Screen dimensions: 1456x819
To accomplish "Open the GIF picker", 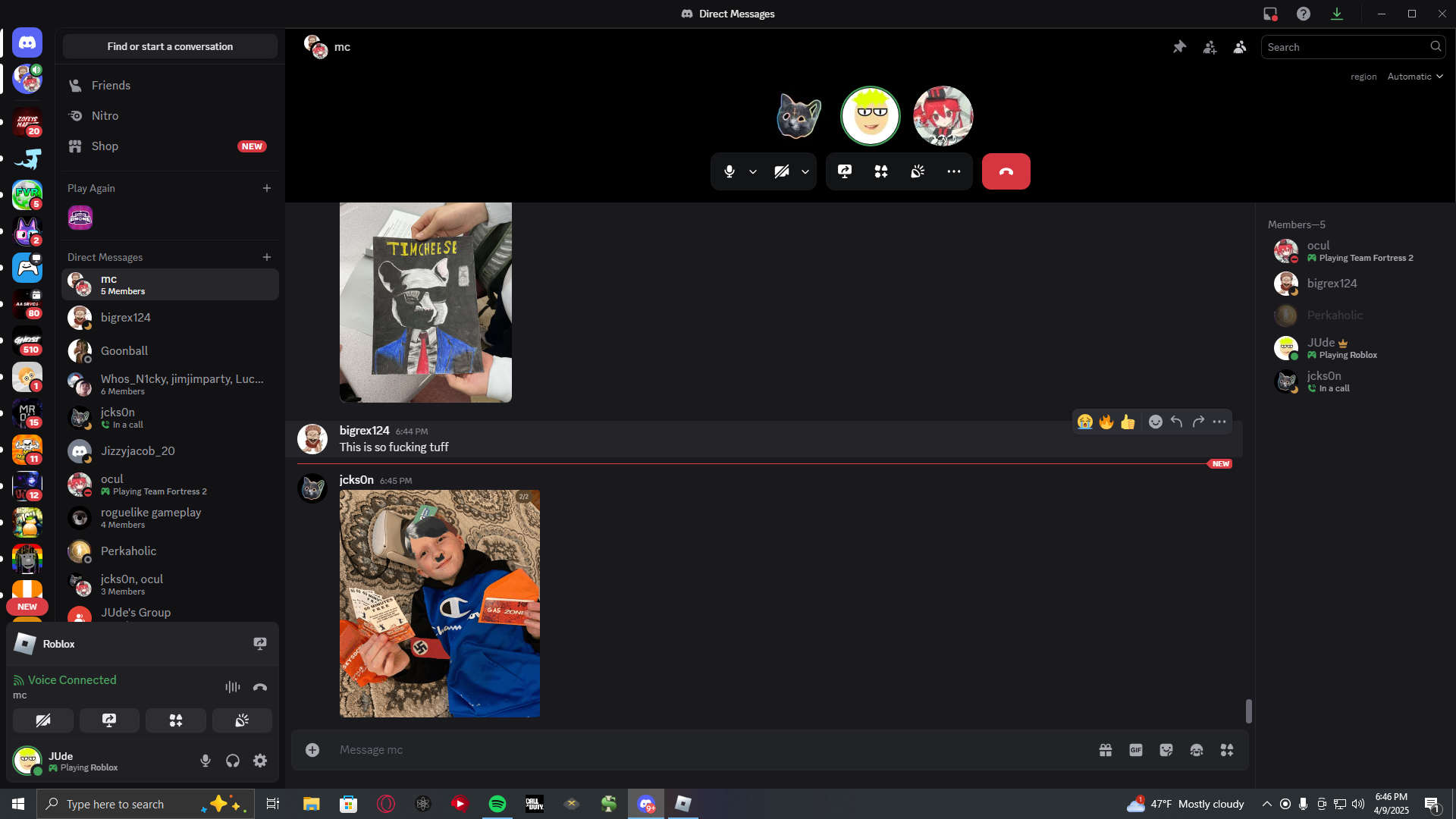I will tap(1135, 750).
